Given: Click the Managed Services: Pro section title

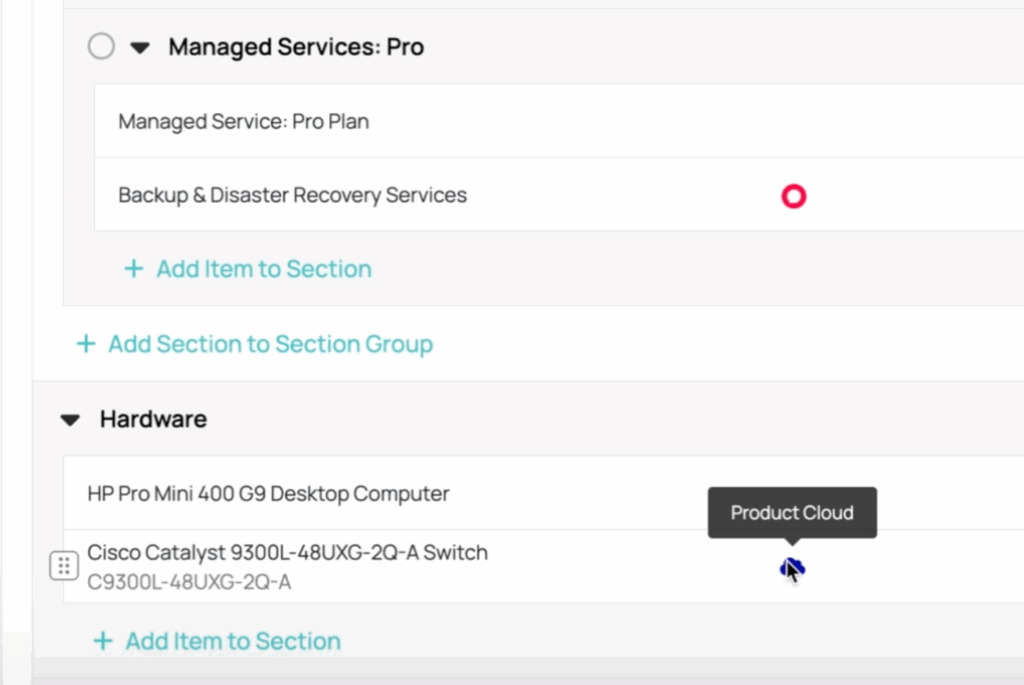Looking at the screenshot, I should coord(296,47).
